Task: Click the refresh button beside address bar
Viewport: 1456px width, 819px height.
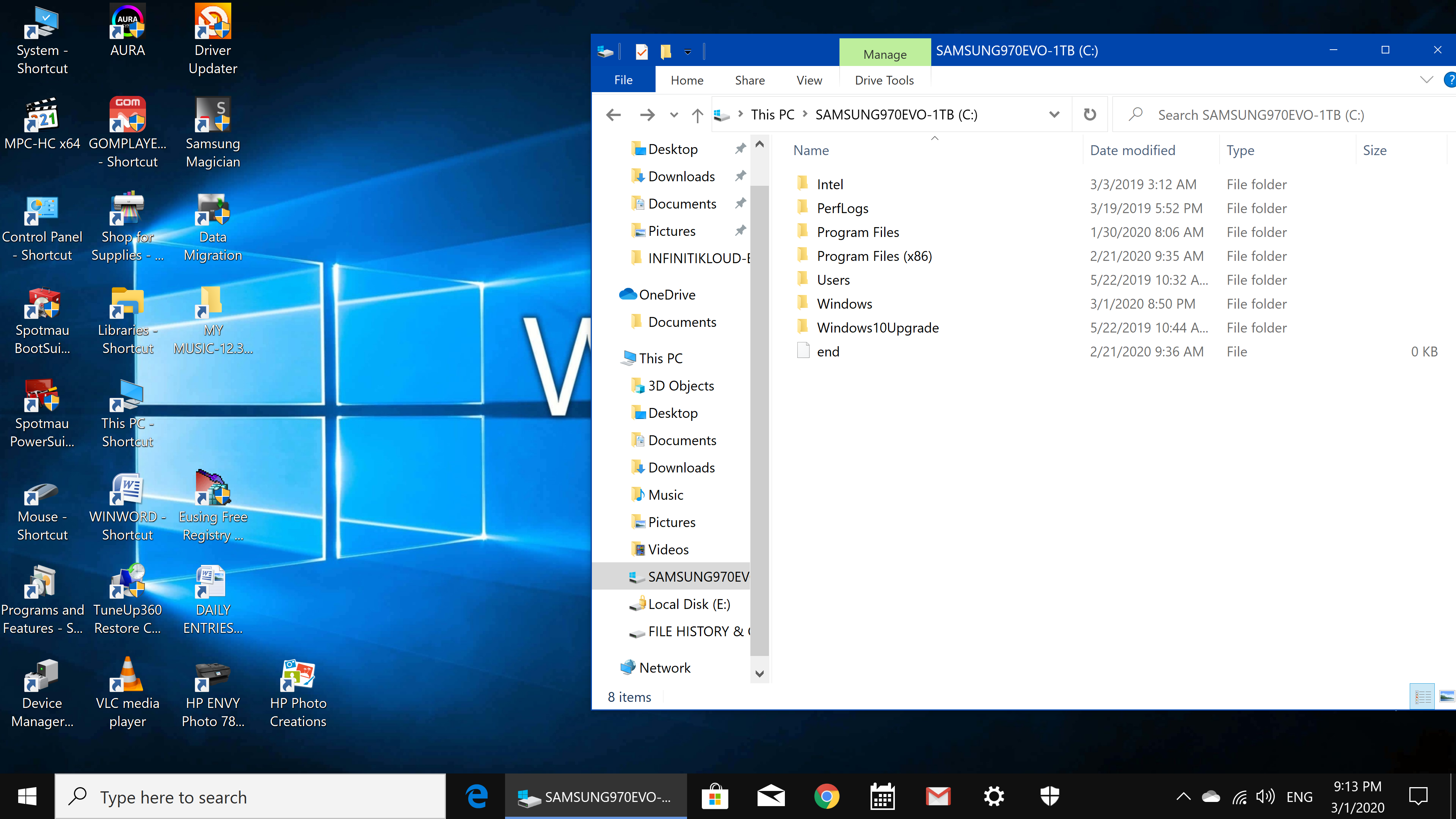Action: coord(1090,115)
